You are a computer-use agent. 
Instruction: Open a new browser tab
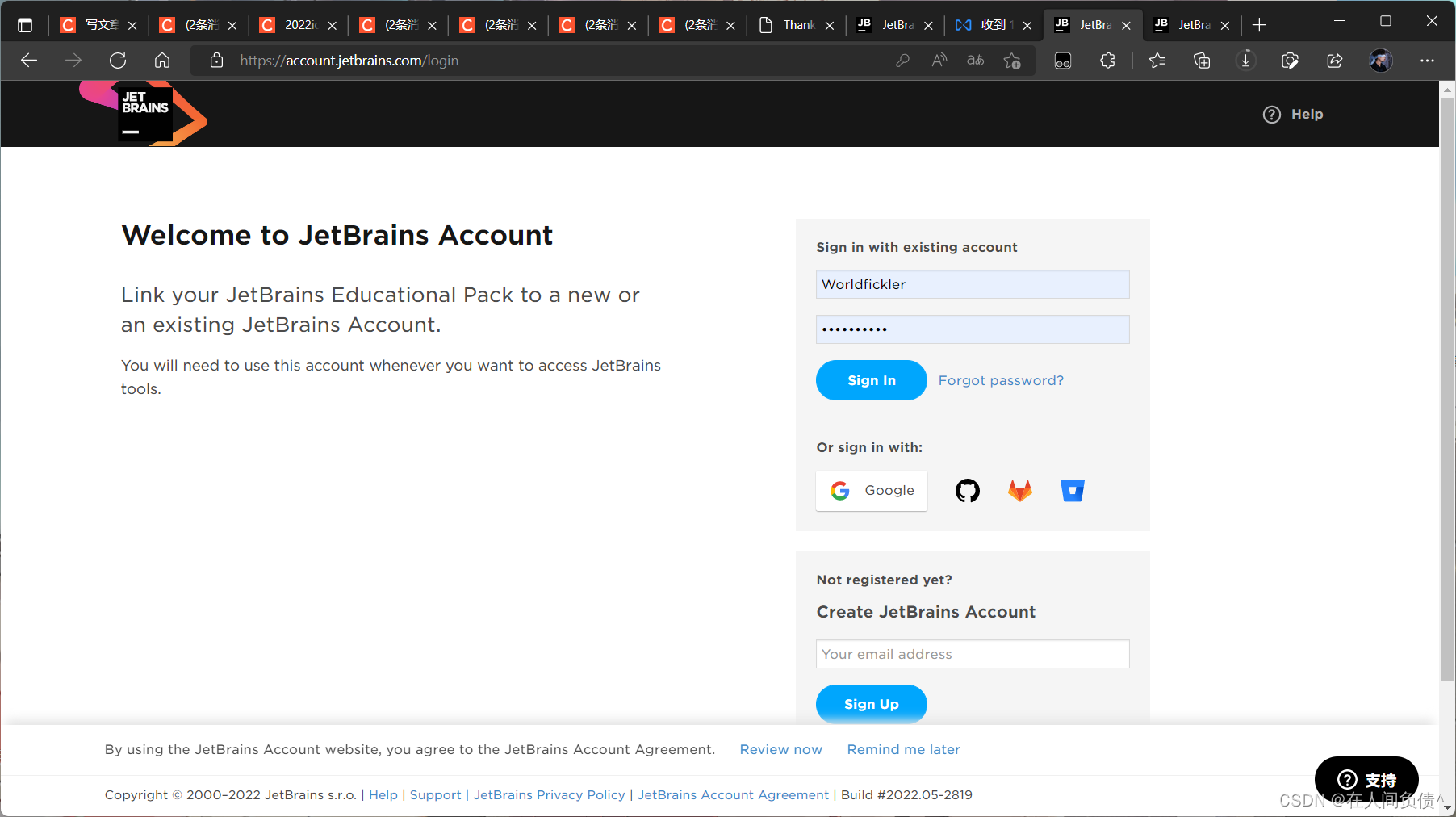1259,25
